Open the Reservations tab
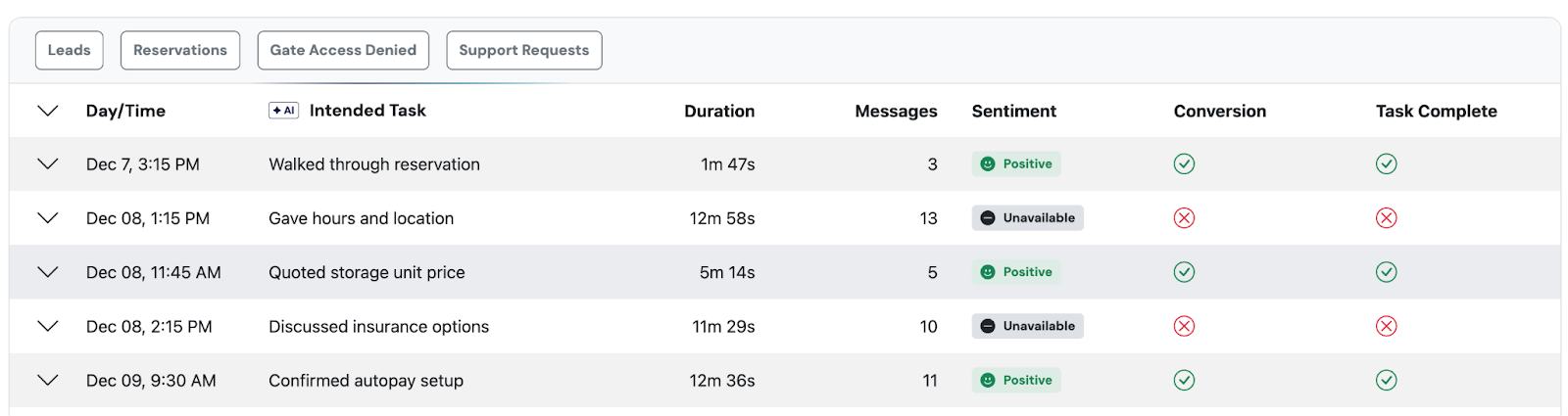This screenshot has width=1568, height=416. (180, 50)
